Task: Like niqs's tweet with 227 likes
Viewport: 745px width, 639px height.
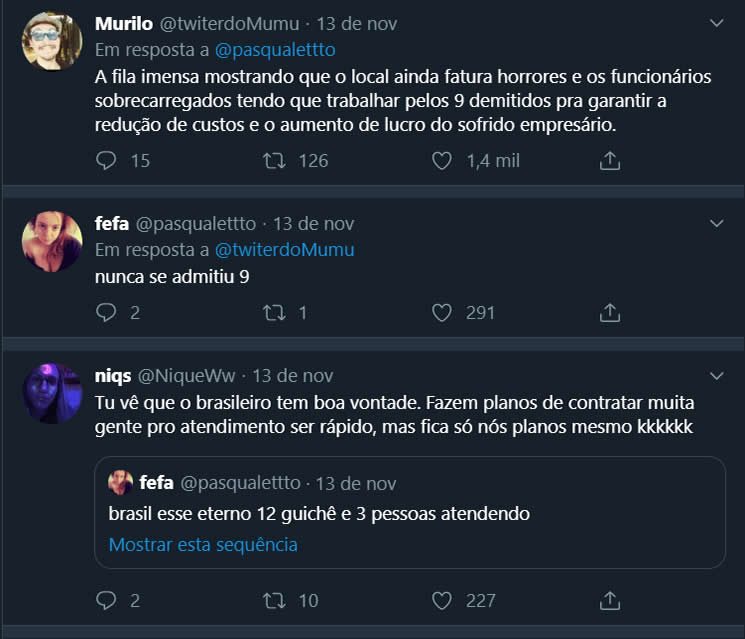Action: pyautogui.click(x=443, y=600)
